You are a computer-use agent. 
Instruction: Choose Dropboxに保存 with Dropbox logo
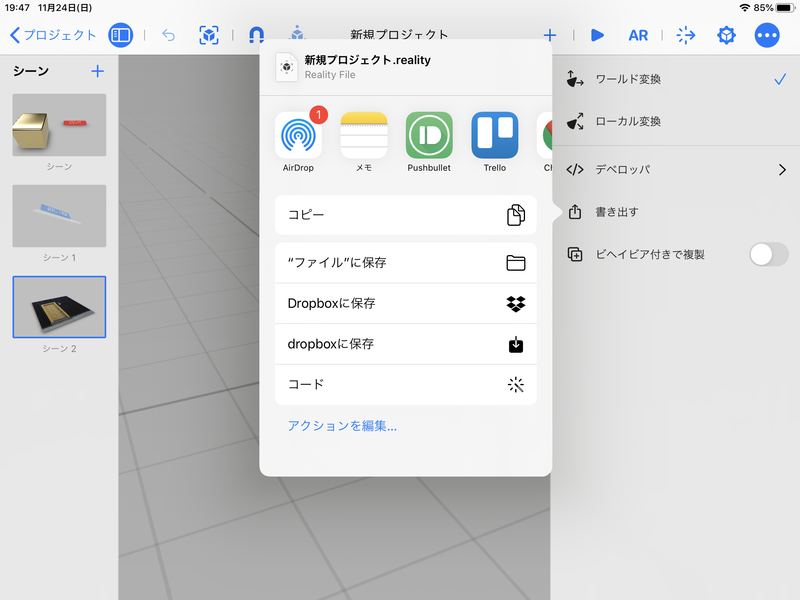(x=406, y=304)
